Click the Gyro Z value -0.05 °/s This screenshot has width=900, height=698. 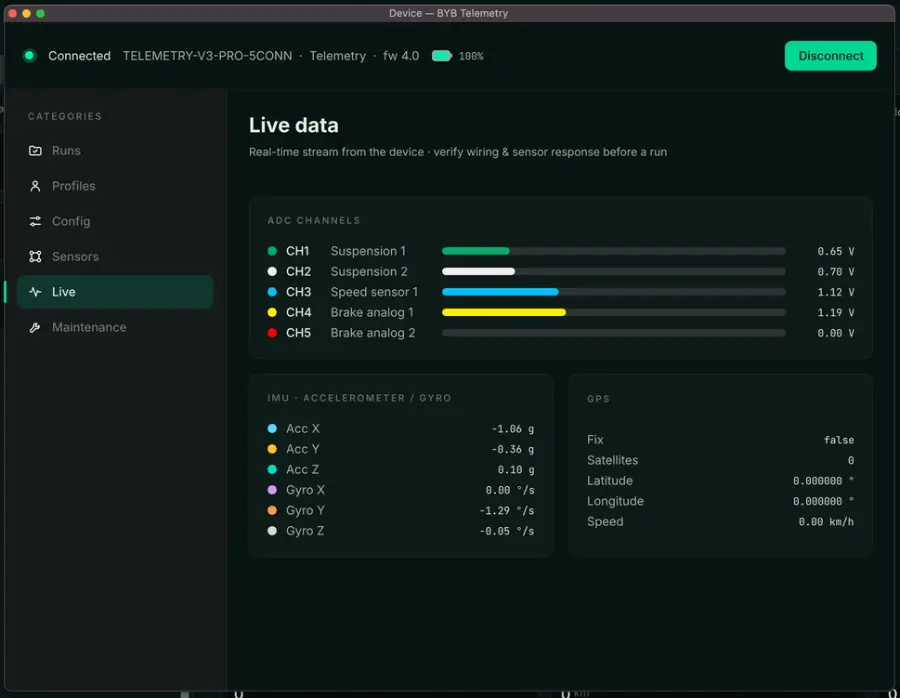pyautogui.click(x=507, y=531)
